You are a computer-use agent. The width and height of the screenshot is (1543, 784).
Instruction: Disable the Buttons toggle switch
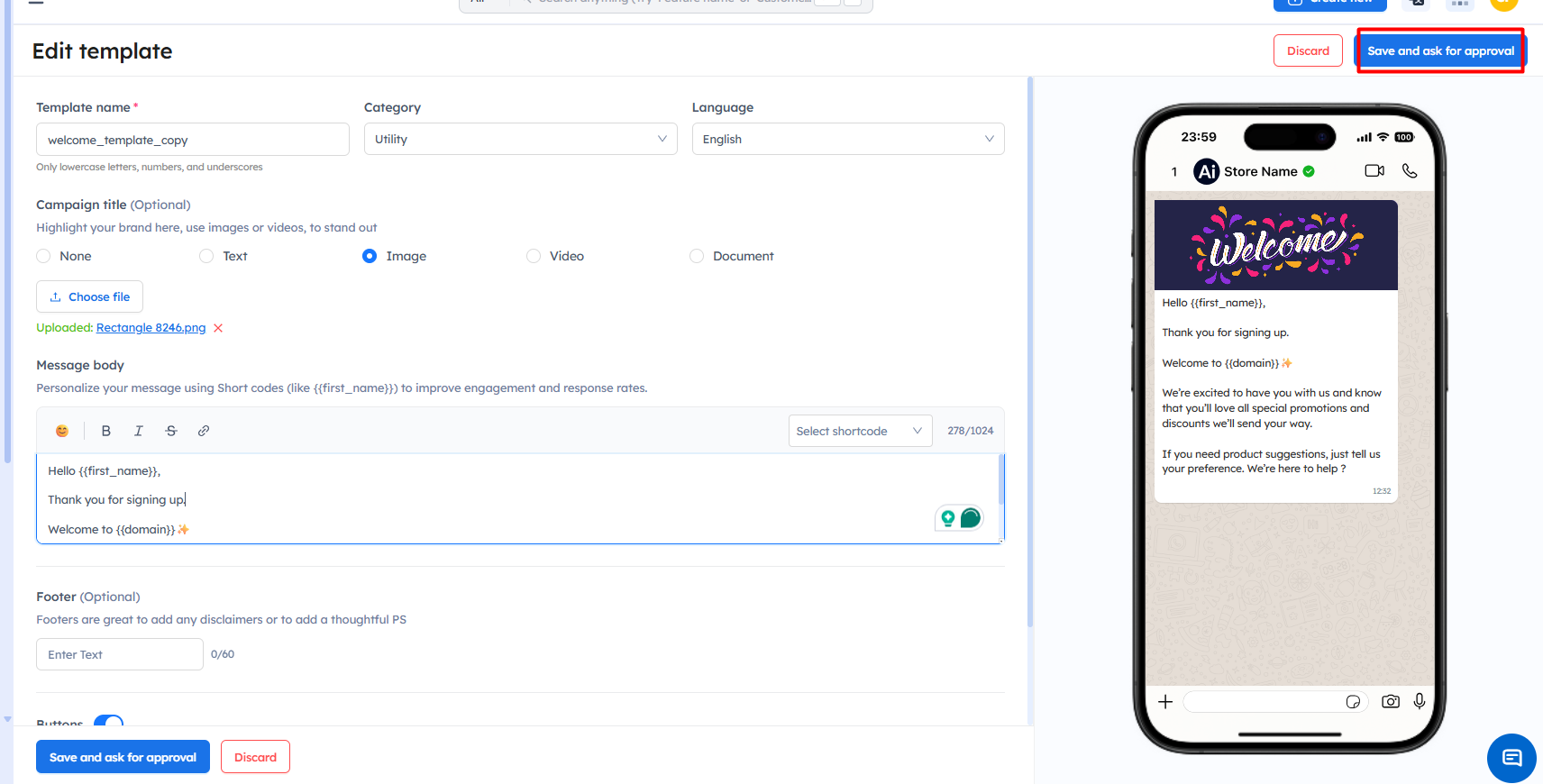(108, 721)
